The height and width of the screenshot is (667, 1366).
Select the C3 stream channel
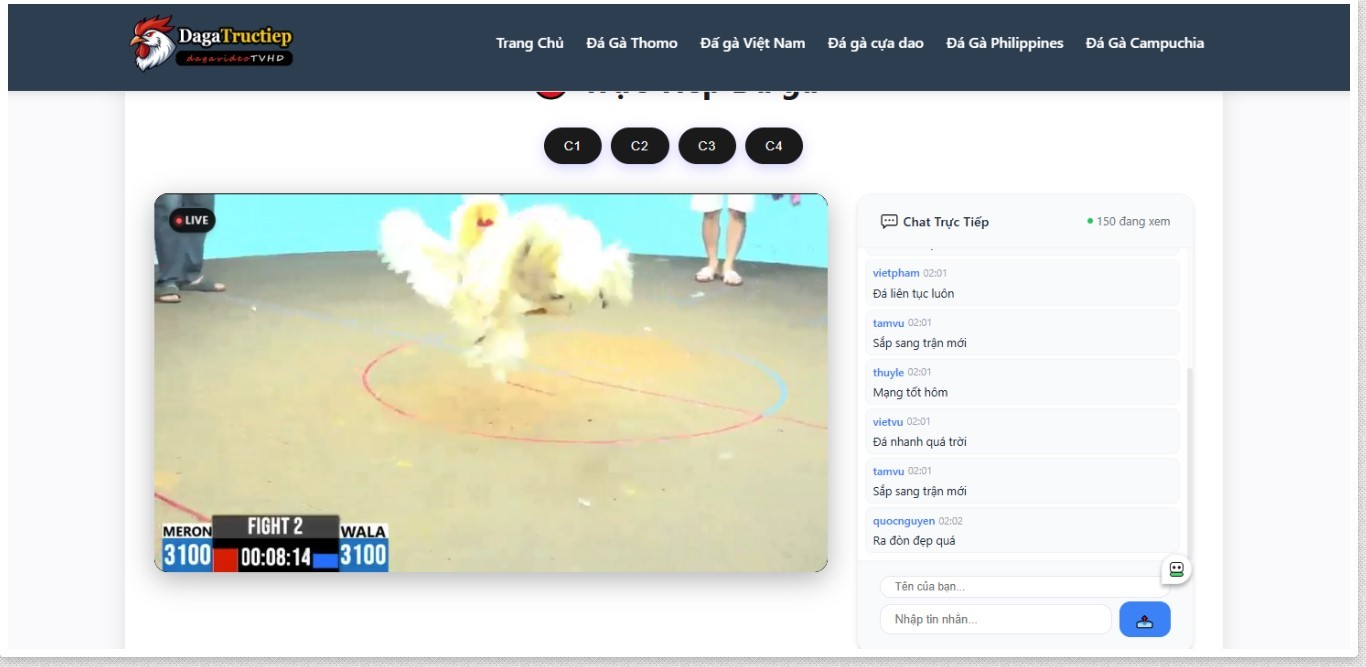(706, 146)
